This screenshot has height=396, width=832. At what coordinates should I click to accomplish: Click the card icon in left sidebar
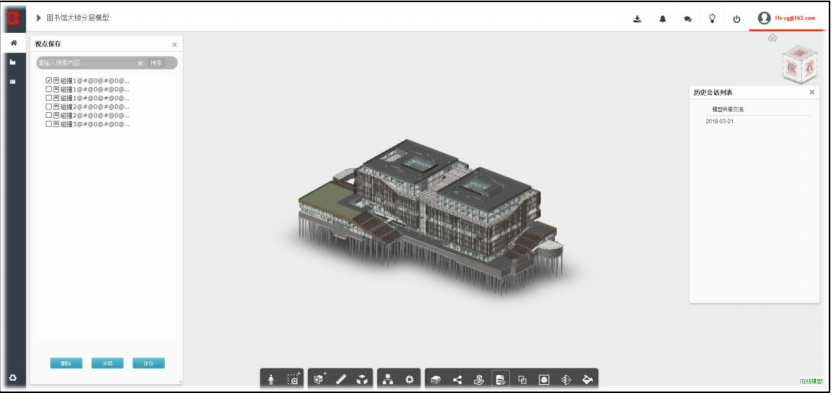[x=13, y=81]
